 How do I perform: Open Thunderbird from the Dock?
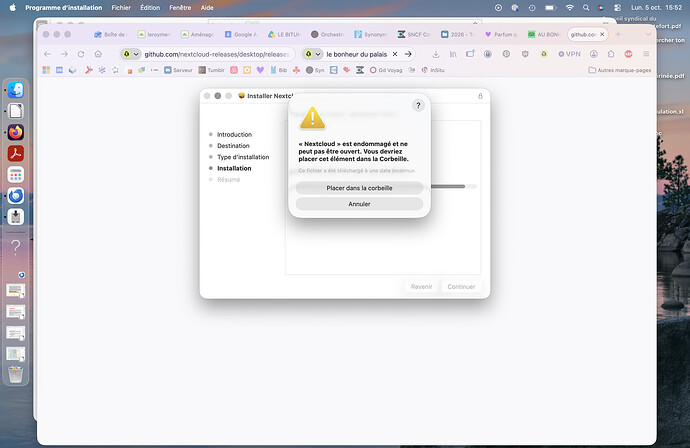(16, 196)
